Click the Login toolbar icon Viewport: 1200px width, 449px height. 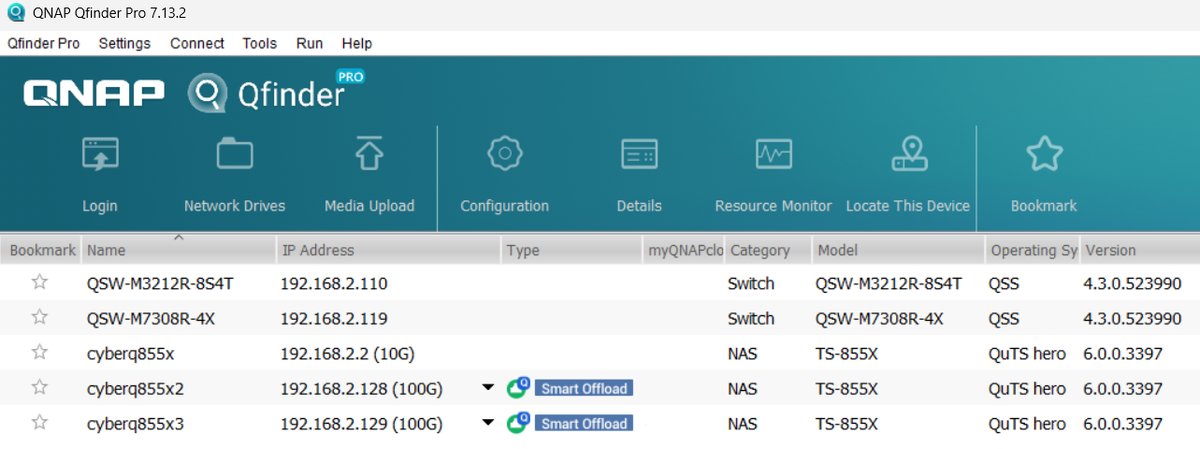coord(100,156)
